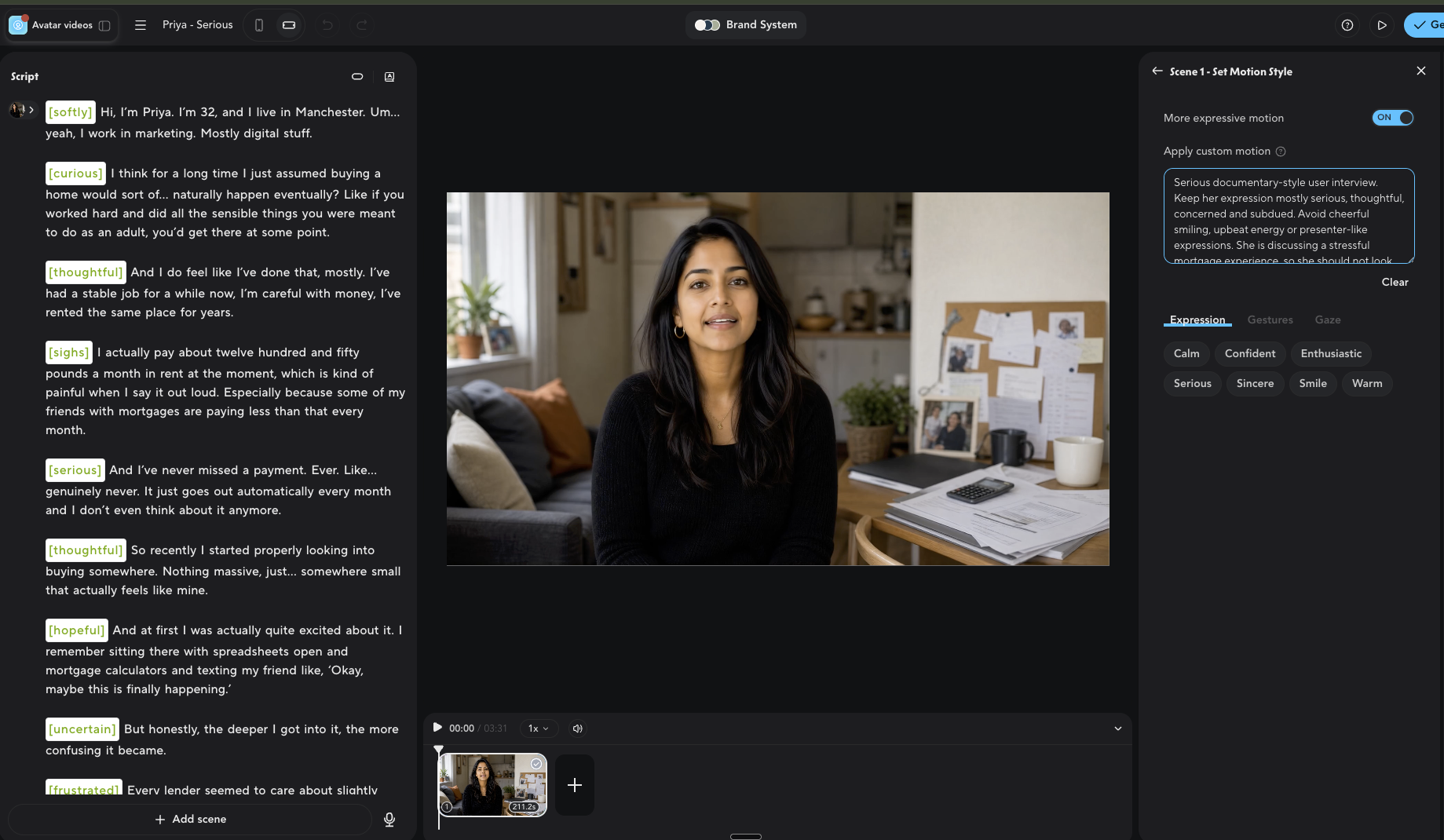Choose the Confident expression chip
1444x840 pixels.
pyautogui.click(x=1250, y=353)
